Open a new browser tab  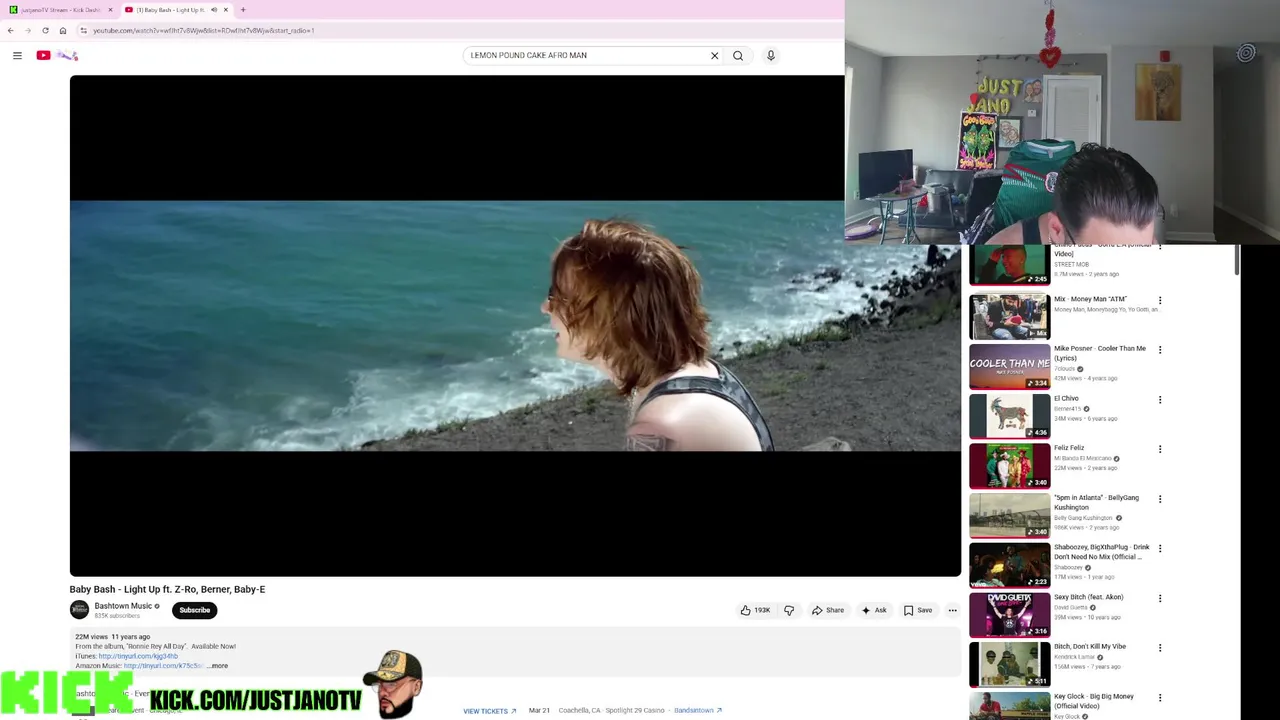click(x=243, y=10)
